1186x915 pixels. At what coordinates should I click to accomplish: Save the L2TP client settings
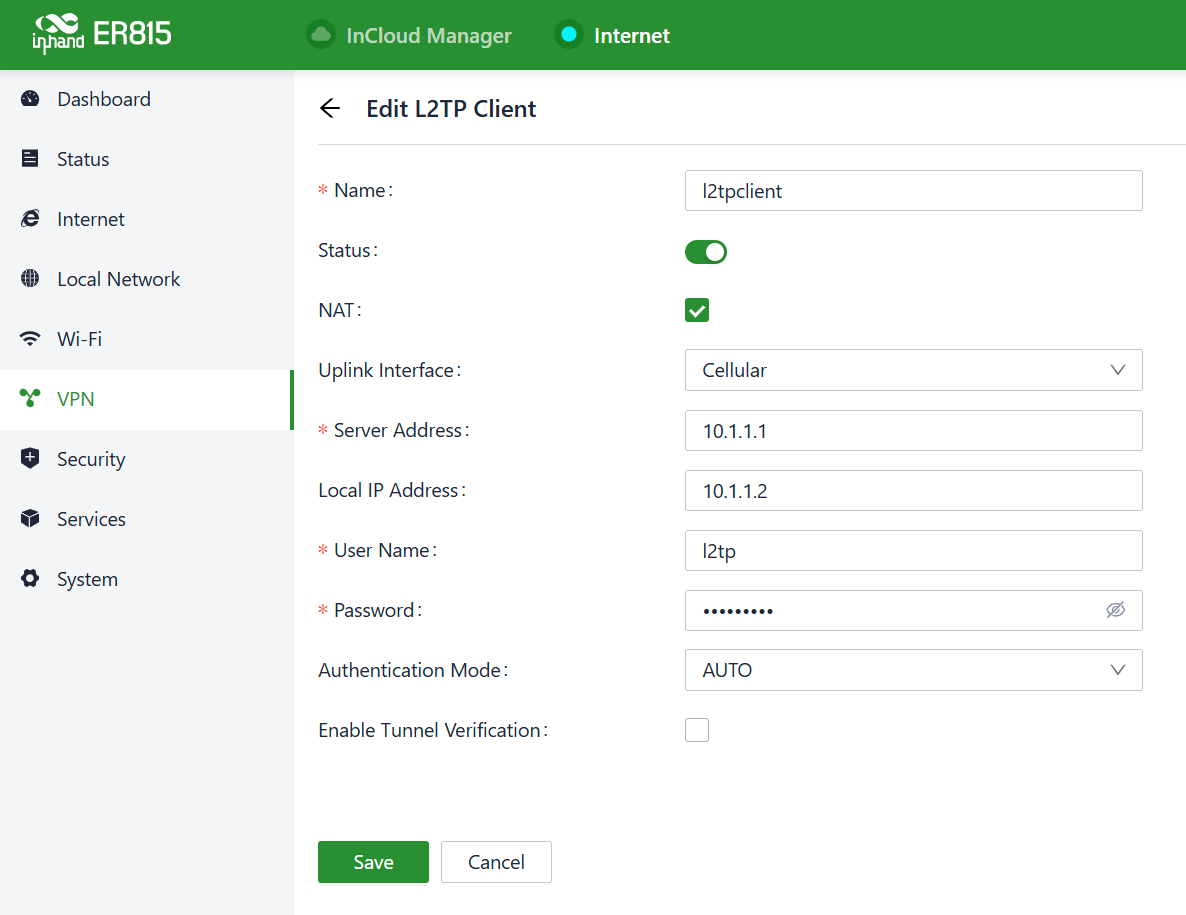pos(373,862)
